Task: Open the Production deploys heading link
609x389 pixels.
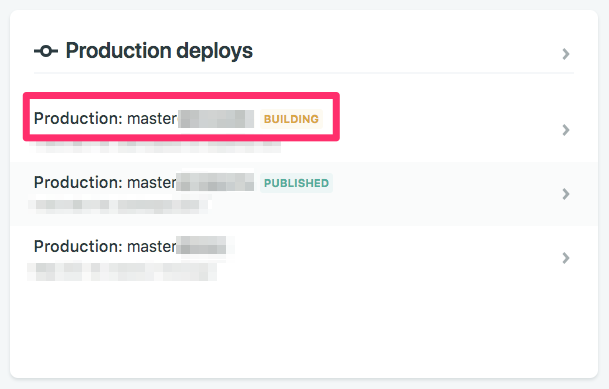Action: (159, 51)
